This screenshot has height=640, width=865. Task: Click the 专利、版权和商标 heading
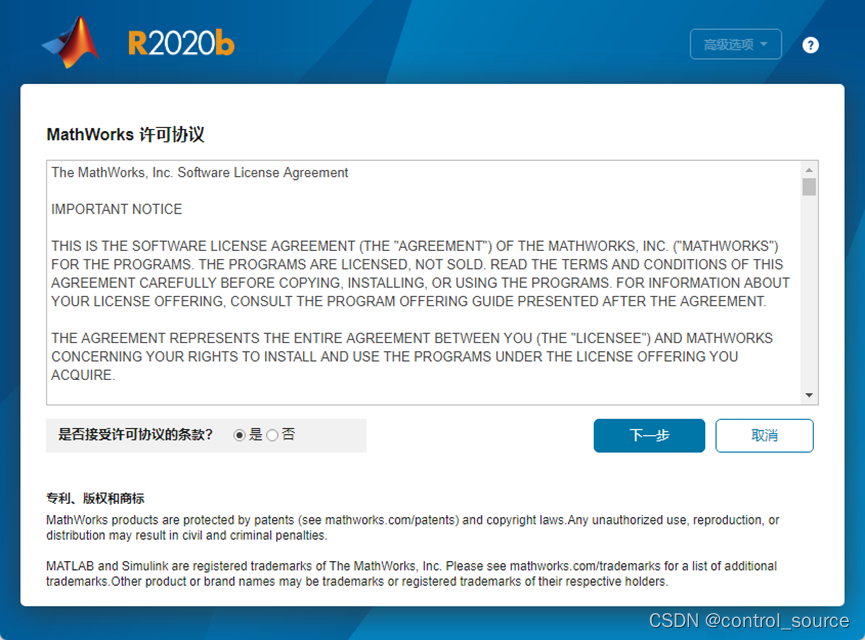tap(95, 499)
